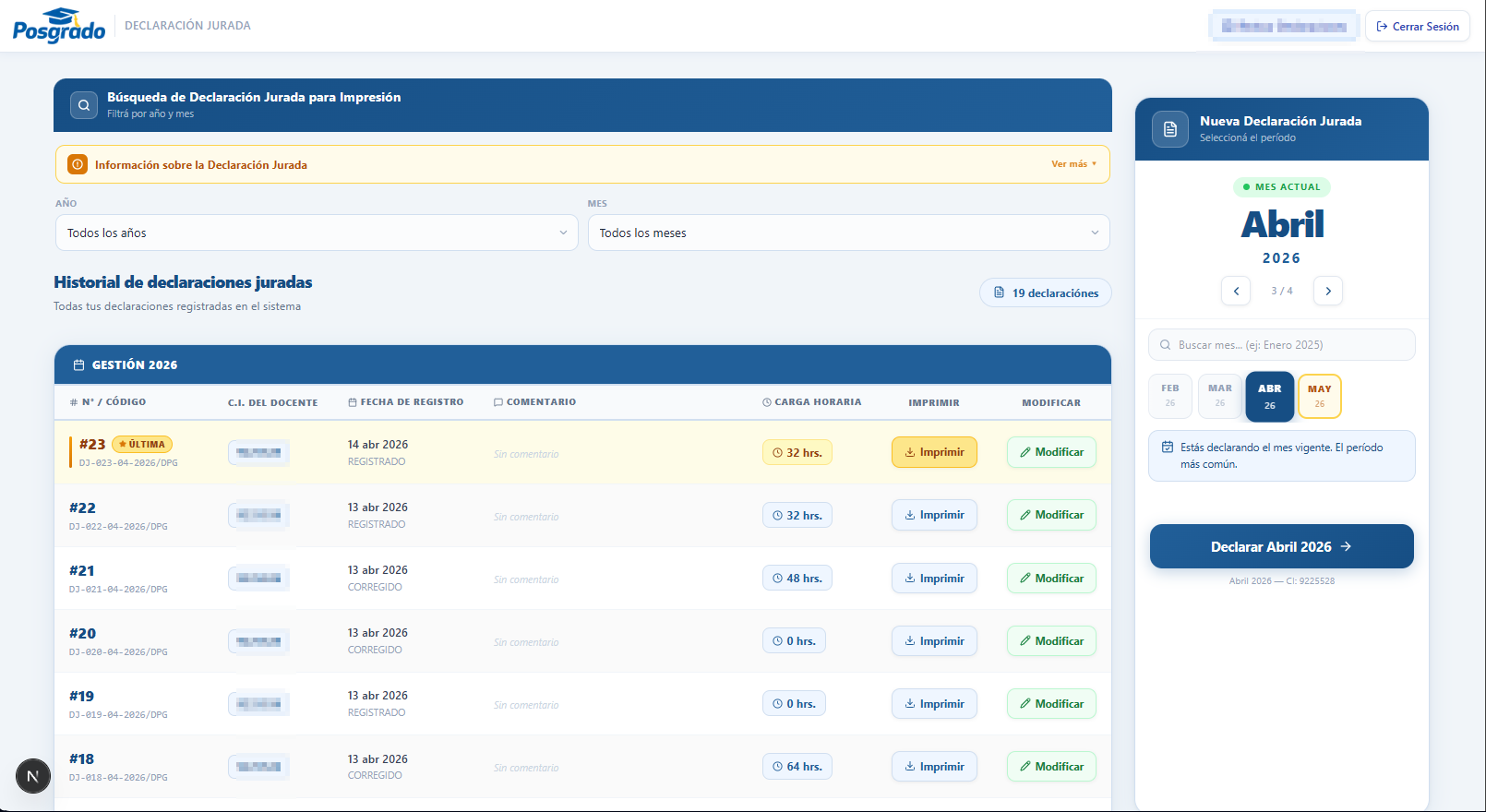Modify declaration #21
Viewport: 1486px width, 812px height.
click(x=1051, y=579)
